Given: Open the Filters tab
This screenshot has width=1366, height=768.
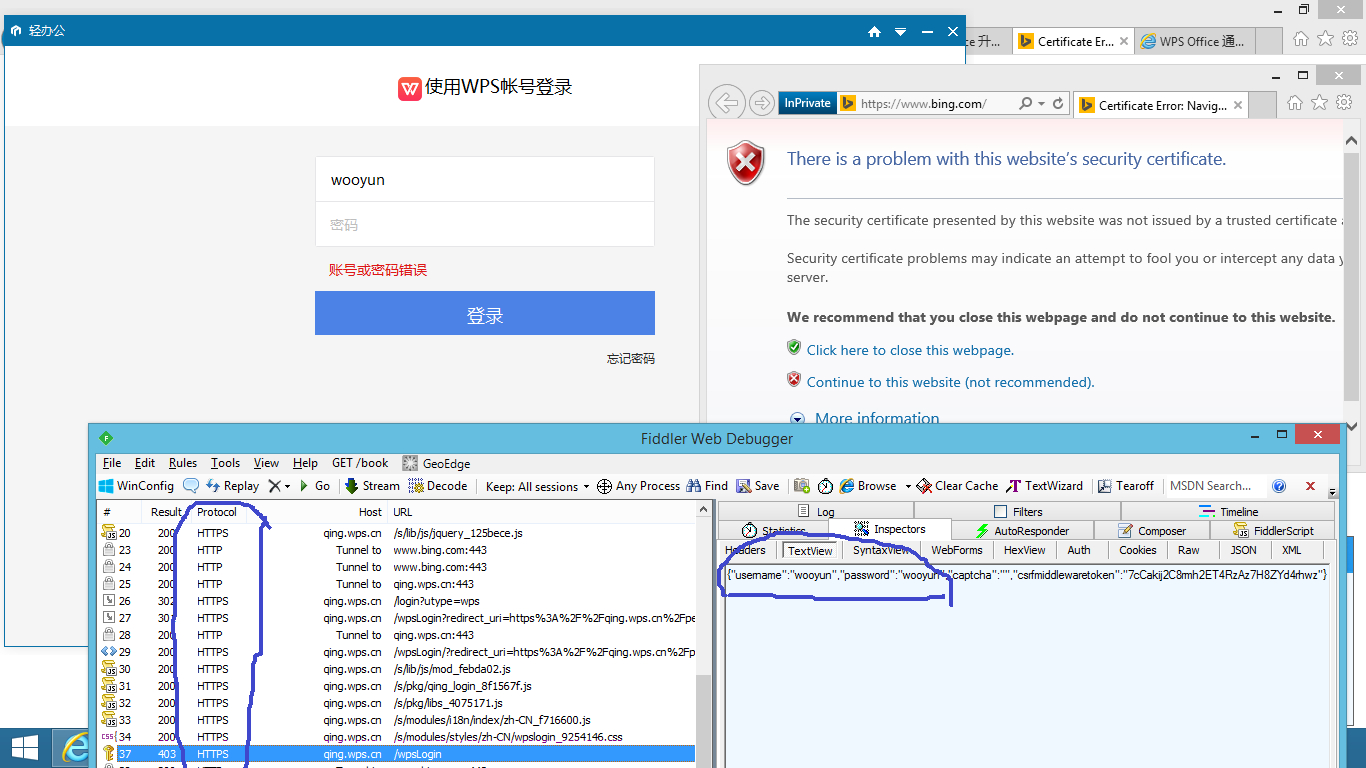Looking at the screenshot, I should click(x=1018, y=512).
